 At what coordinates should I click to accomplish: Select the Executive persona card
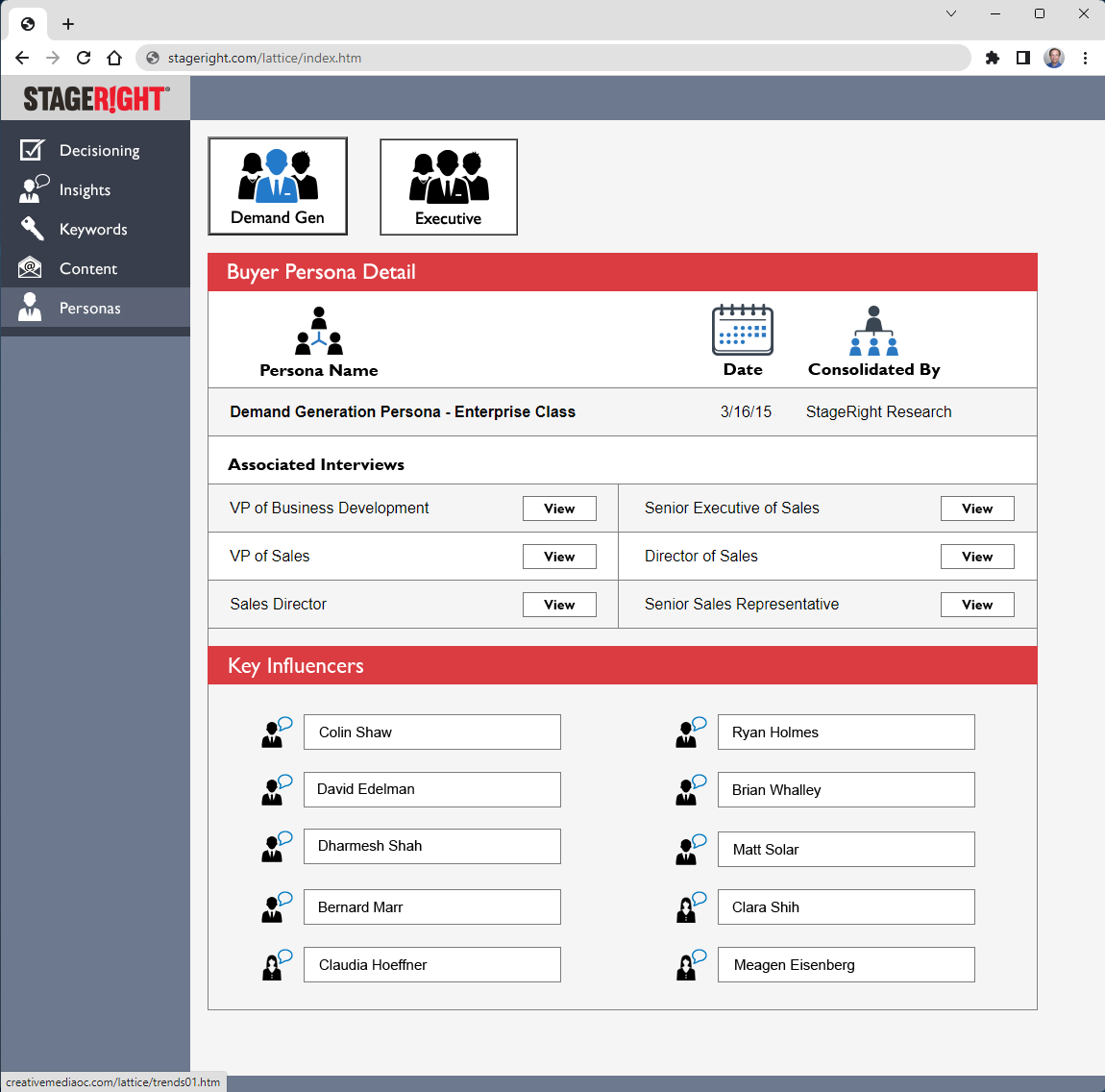coord(448,186)
